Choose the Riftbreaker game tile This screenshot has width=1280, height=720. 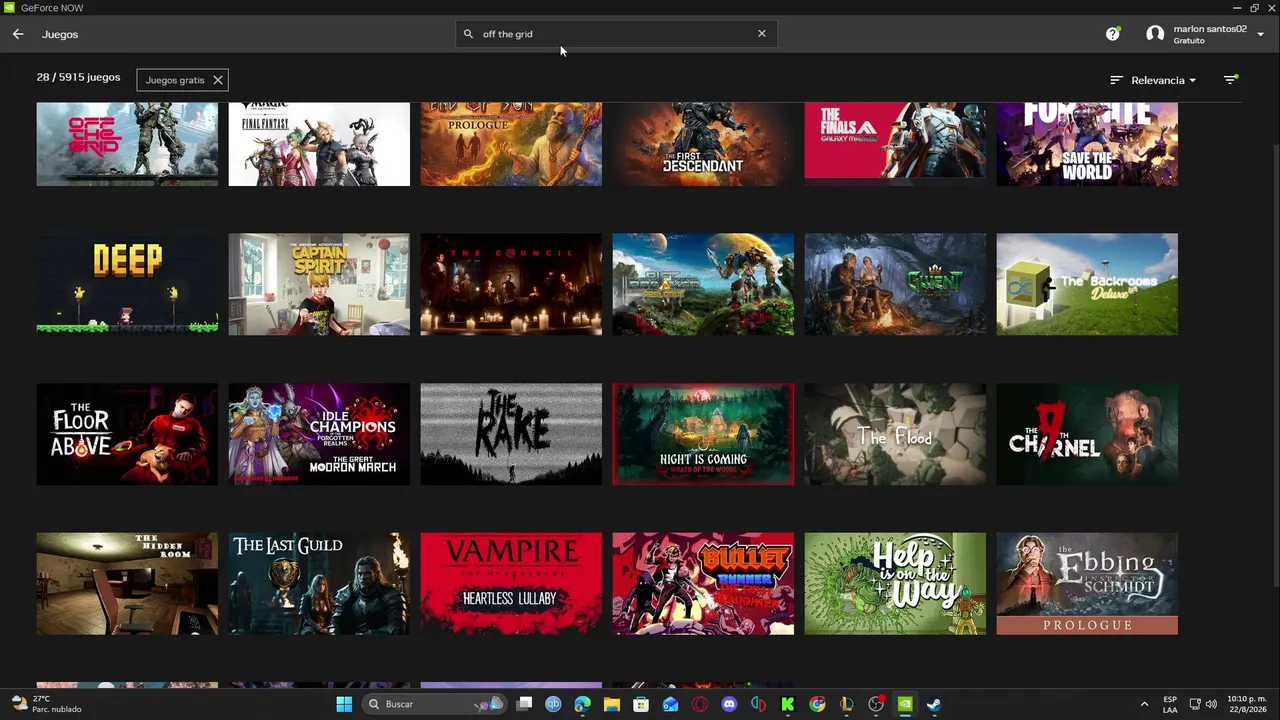[x=703, y=285]
